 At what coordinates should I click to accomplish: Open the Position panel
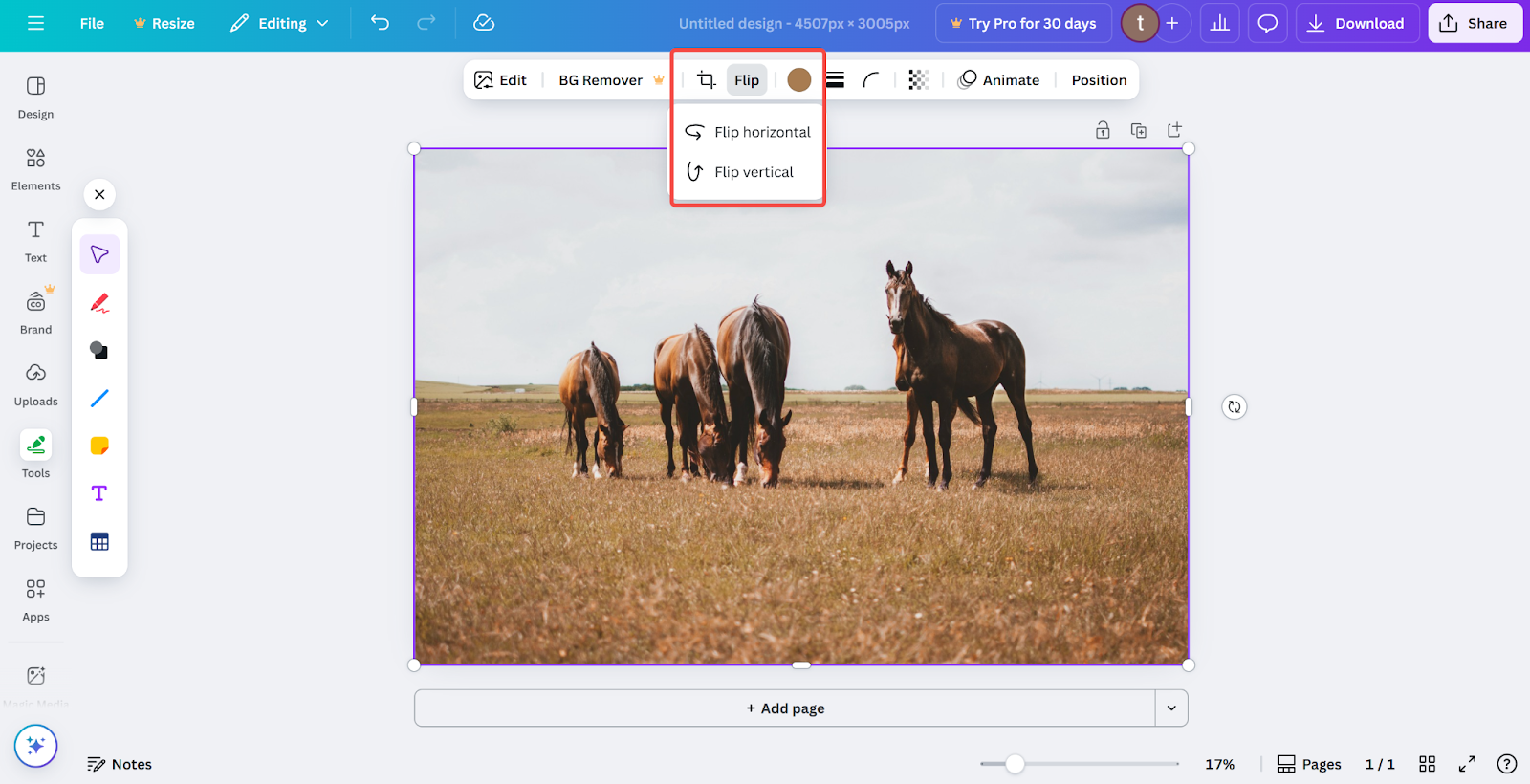(x=1099, y=80)
